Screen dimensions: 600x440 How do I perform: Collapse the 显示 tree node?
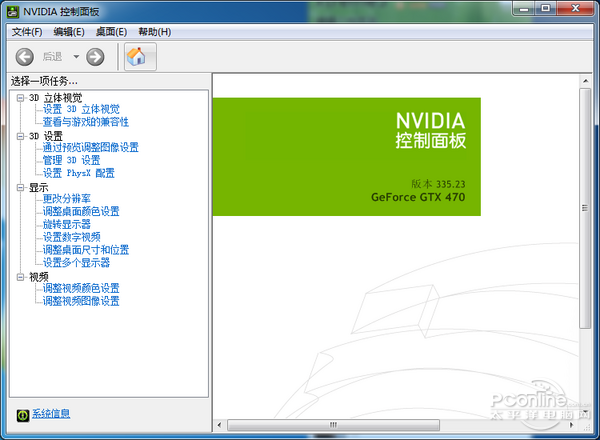[20, 186]
